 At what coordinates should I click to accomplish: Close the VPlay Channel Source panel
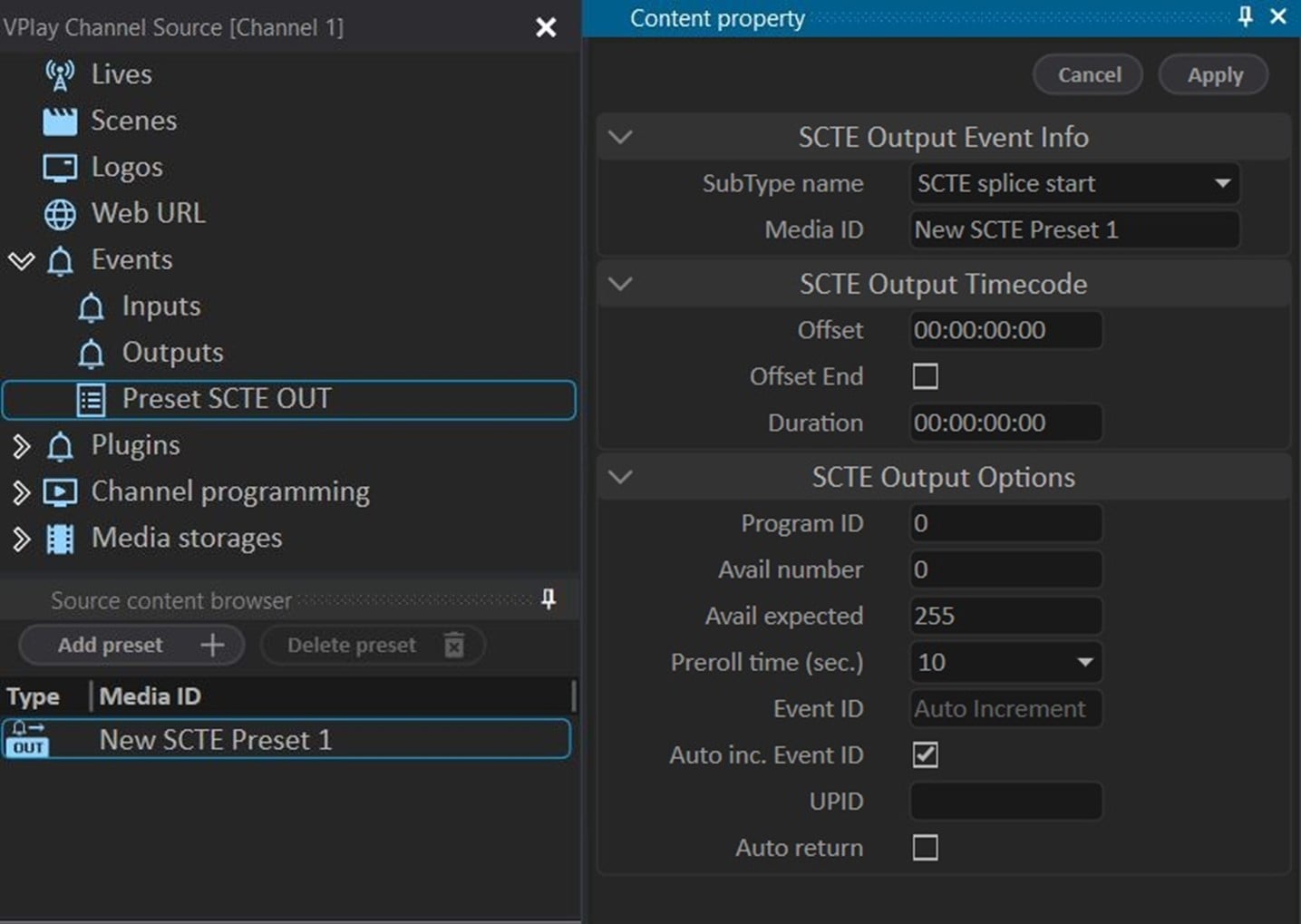546,27
